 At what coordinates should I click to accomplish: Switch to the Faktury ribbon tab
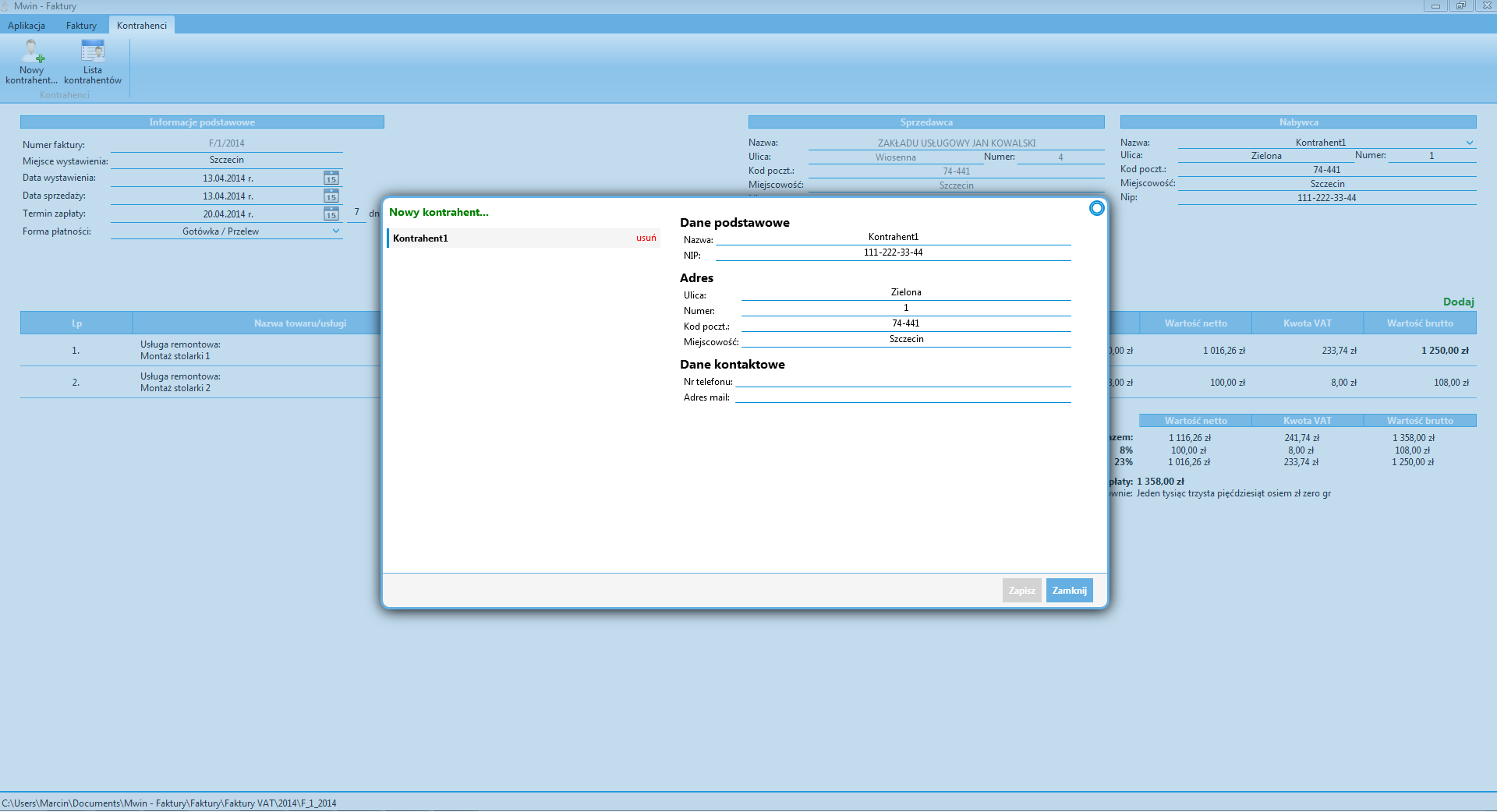coord(81,26)
